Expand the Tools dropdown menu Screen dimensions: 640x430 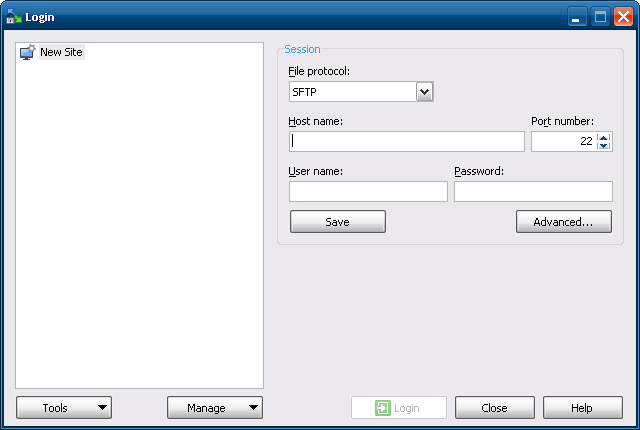[x=64, y=408]
